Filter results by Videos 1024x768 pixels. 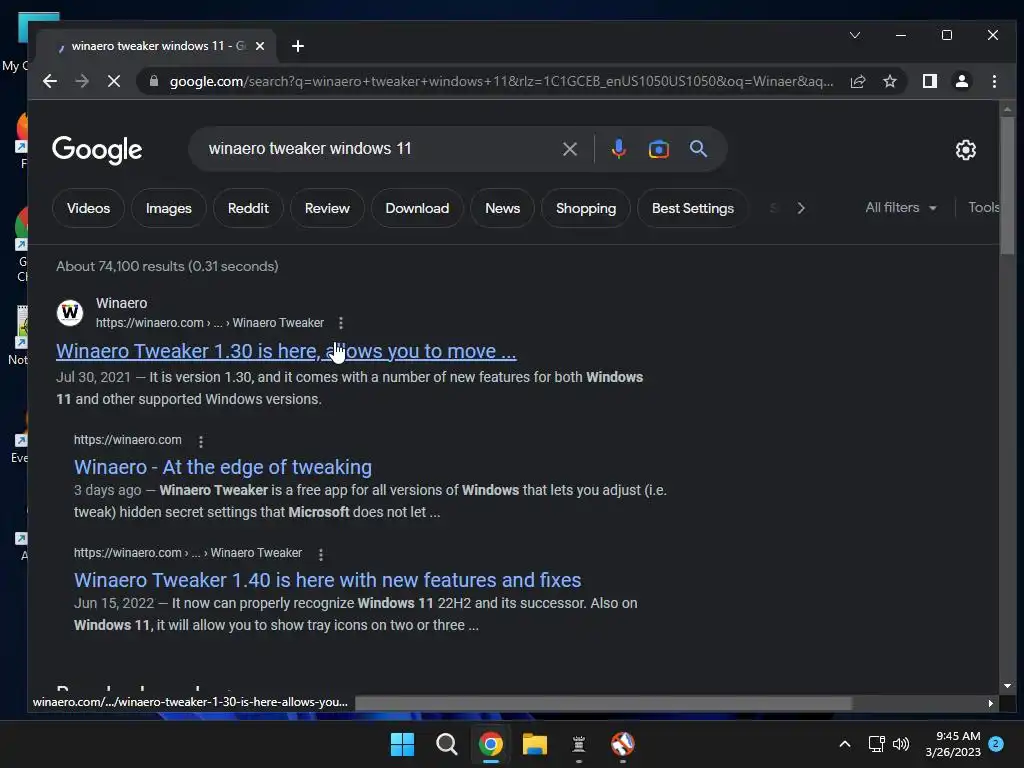click(88, 208)
